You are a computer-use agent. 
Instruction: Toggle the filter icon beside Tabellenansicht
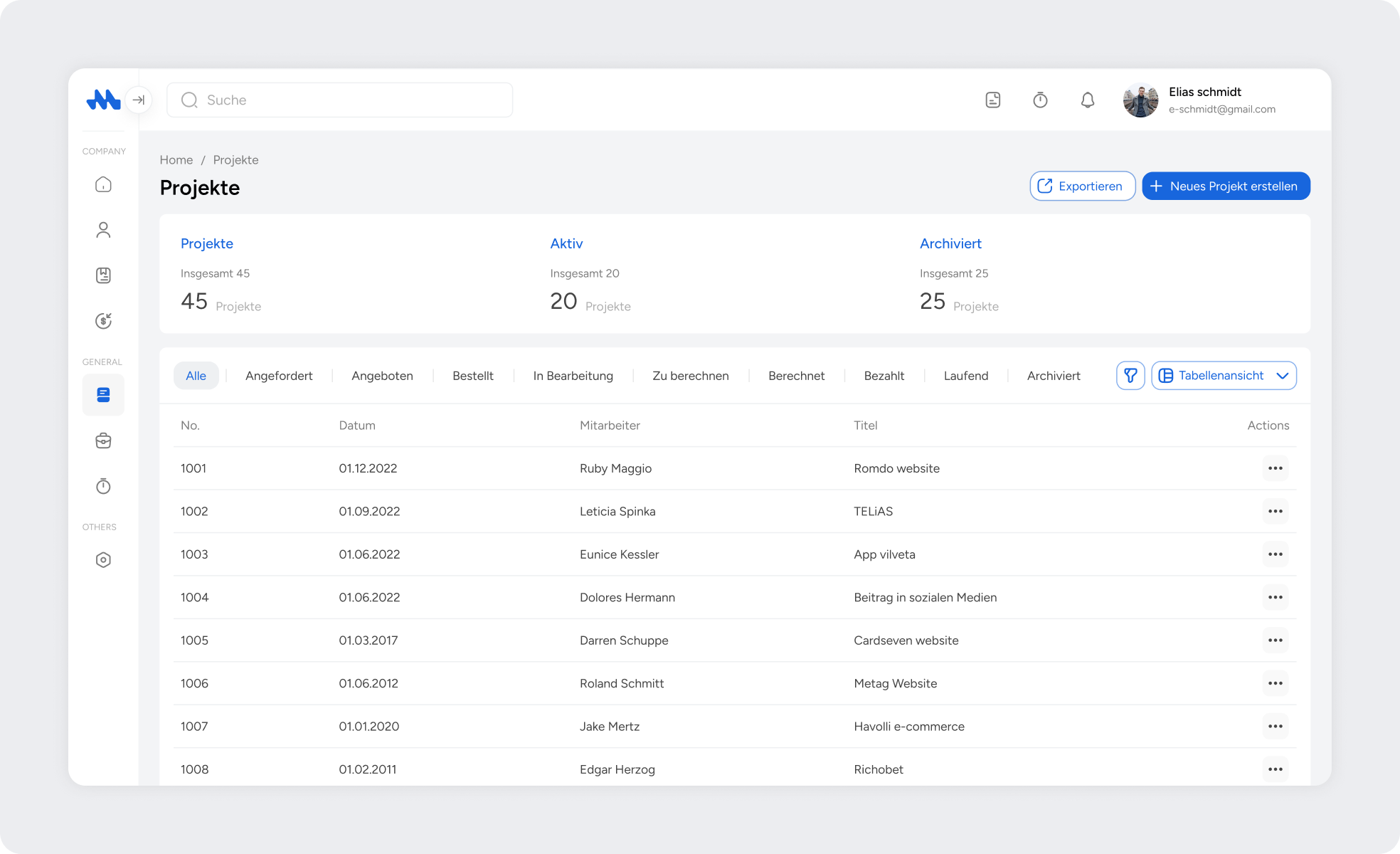coord(1130,375)
